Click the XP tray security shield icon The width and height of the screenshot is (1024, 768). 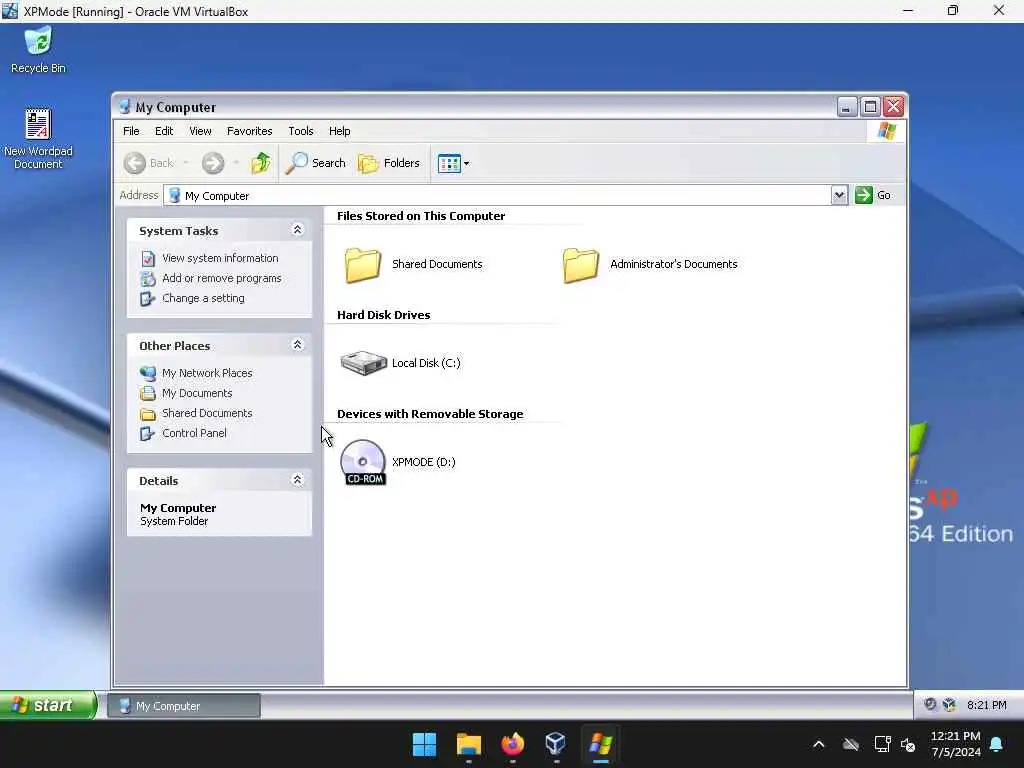pyautogui.click(x=930, y=705)
